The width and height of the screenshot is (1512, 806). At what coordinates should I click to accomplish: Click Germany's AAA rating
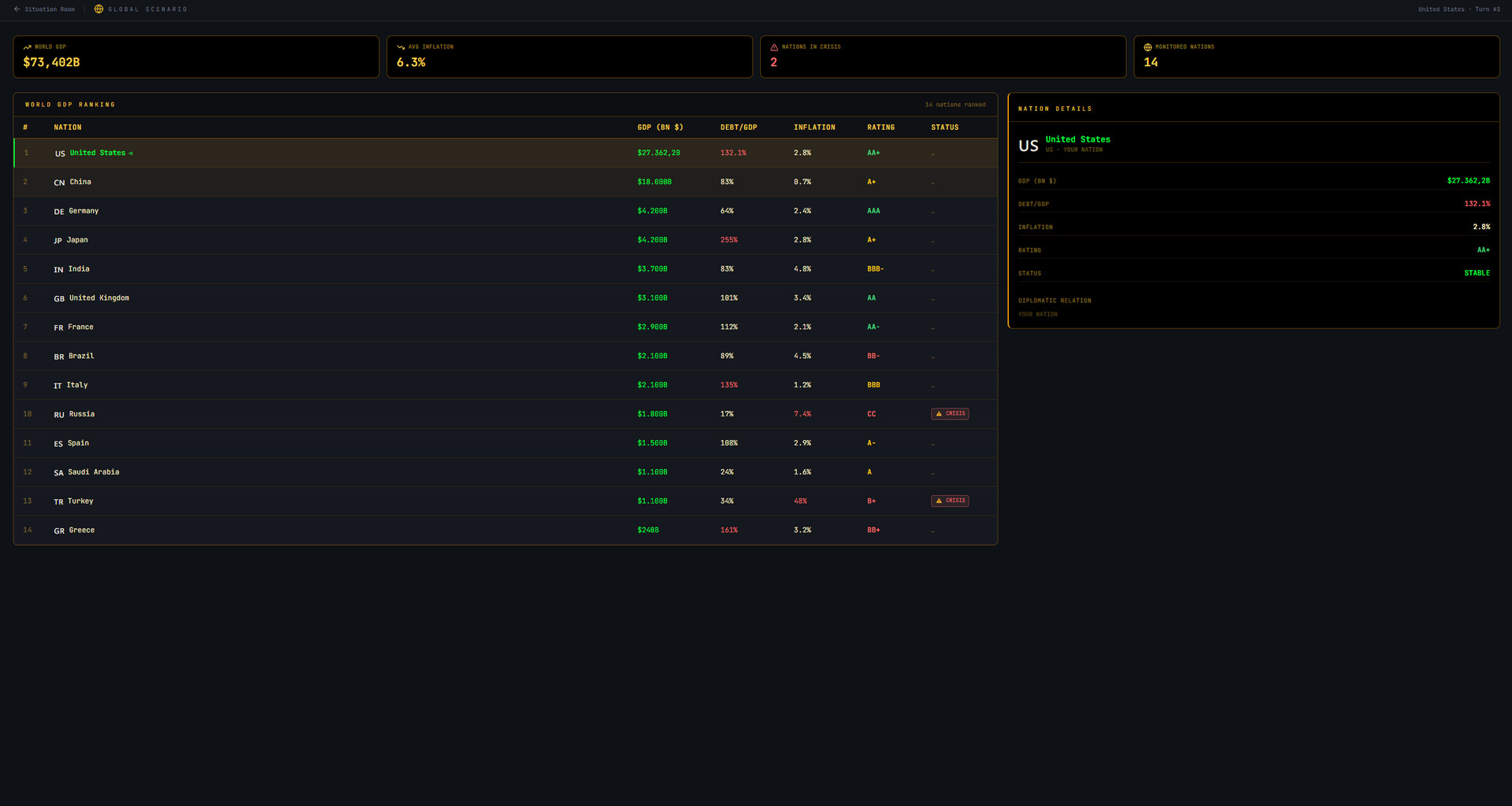pos(873,211)
